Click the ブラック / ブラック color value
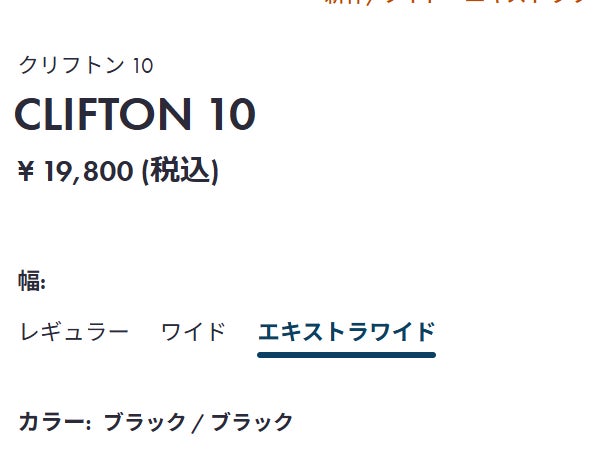 [198, 422]
